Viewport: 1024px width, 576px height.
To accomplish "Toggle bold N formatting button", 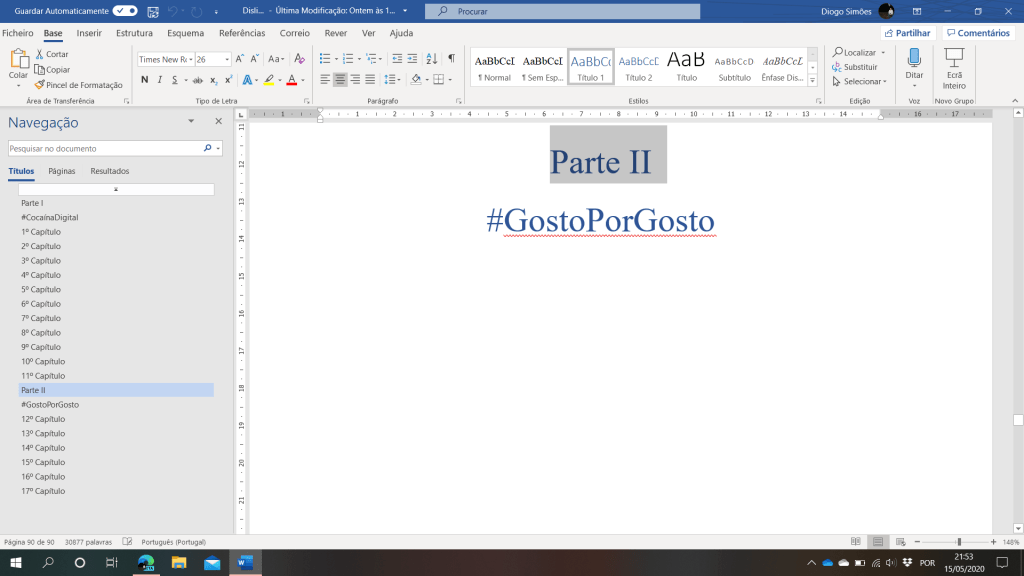I will (x=144, y=80).
